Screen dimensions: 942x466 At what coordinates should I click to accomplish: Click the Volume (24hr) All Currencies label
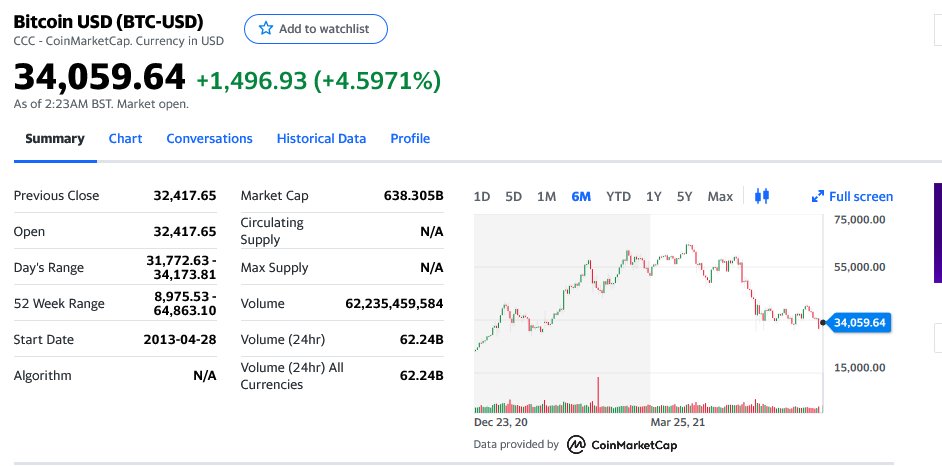tap(292, 375)
